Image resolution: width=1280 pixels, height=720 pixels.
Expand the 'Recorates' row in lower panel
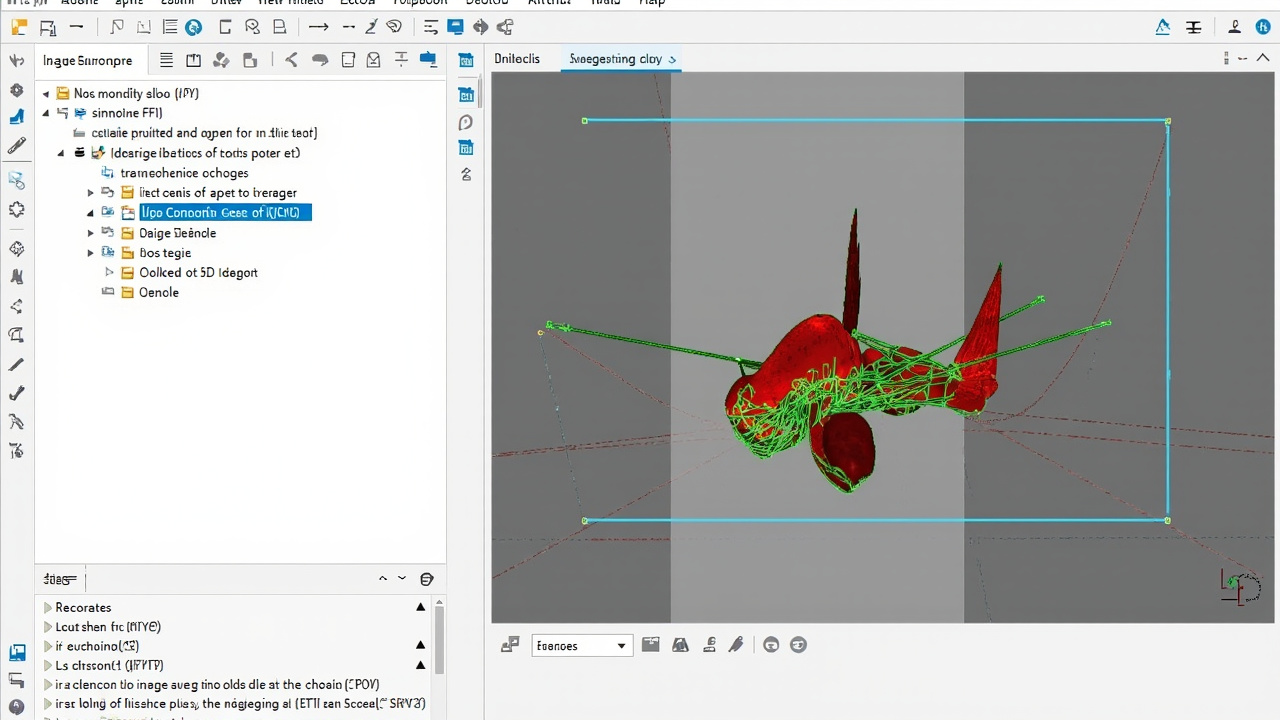[x=47, y=607]
